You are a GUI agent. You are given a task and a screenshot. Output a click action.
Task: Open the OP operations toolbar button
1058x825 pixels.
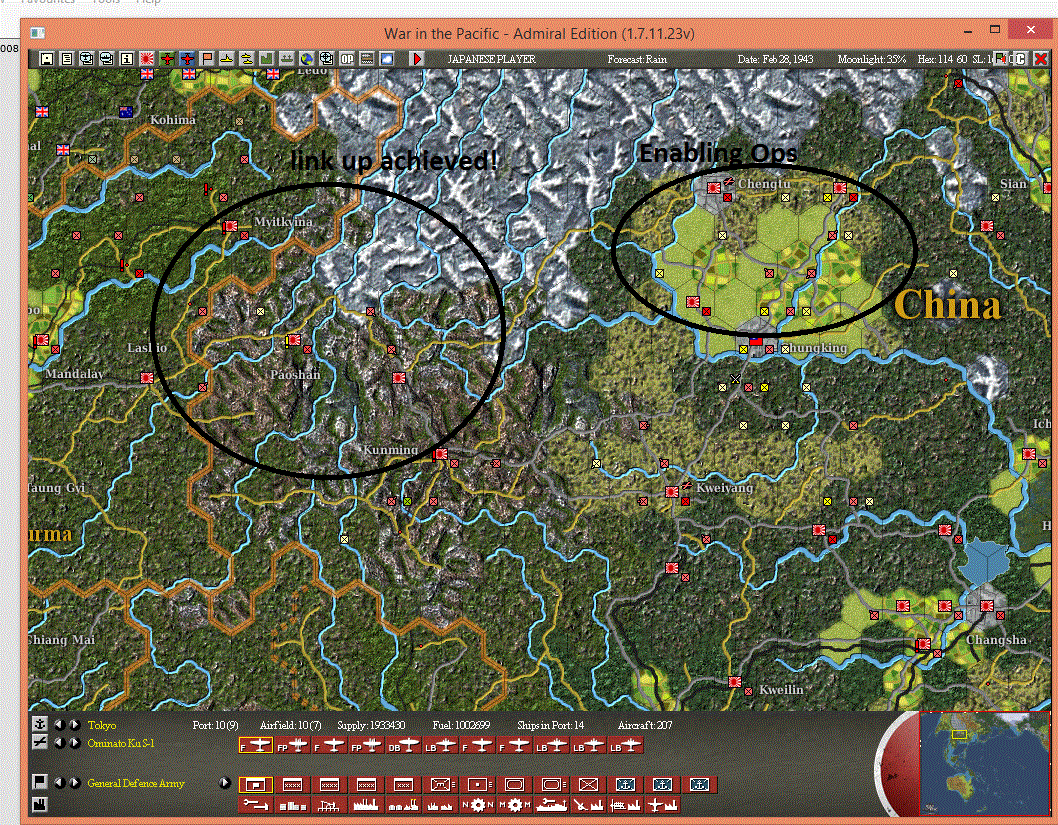tap(347, 59)
